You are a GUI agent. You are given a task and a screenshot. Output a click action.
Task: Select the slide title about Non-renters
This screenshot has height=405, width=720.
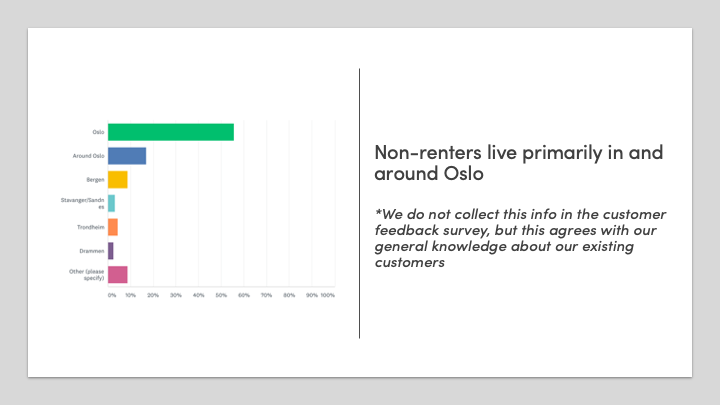(519, 163)
